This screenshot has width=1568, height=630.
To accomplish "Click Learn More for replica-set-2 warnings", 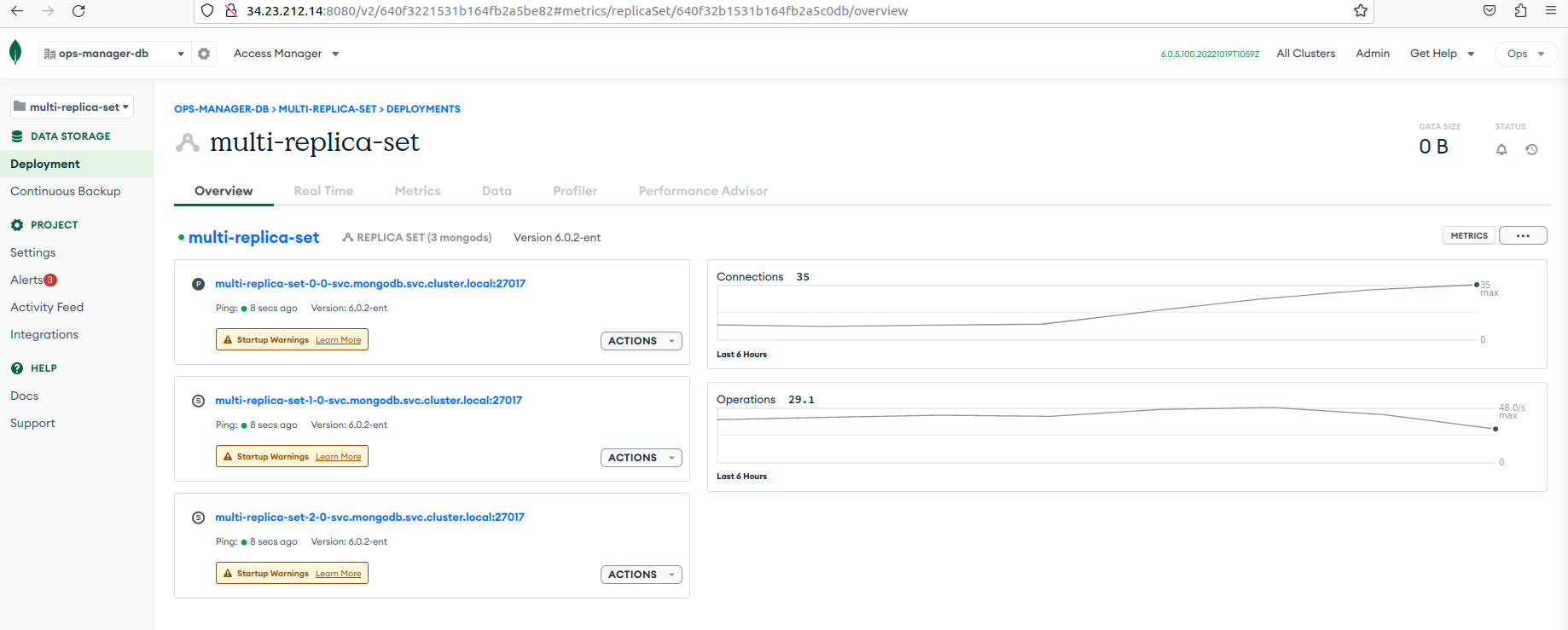I will pyautogui.click(x=338, y=574).
